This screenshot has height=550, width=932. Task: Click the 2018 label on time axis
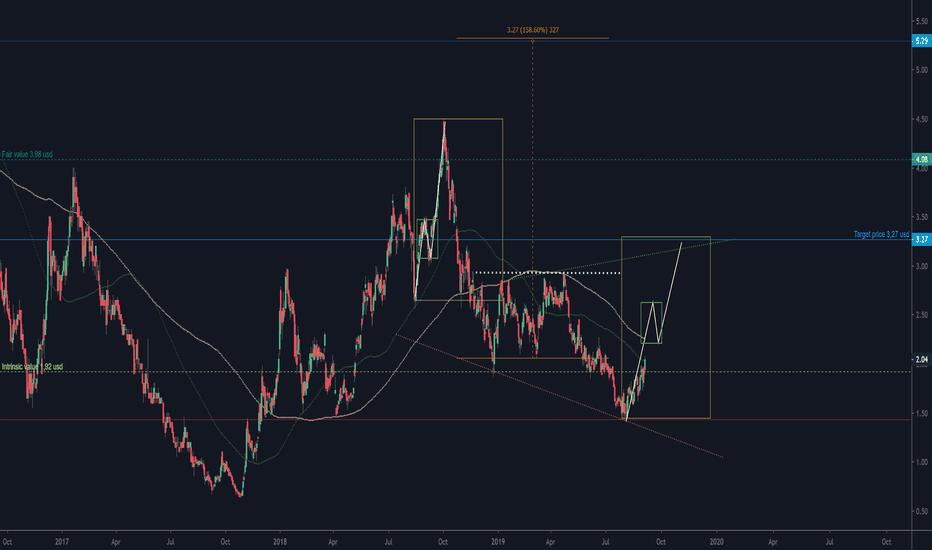280,542
